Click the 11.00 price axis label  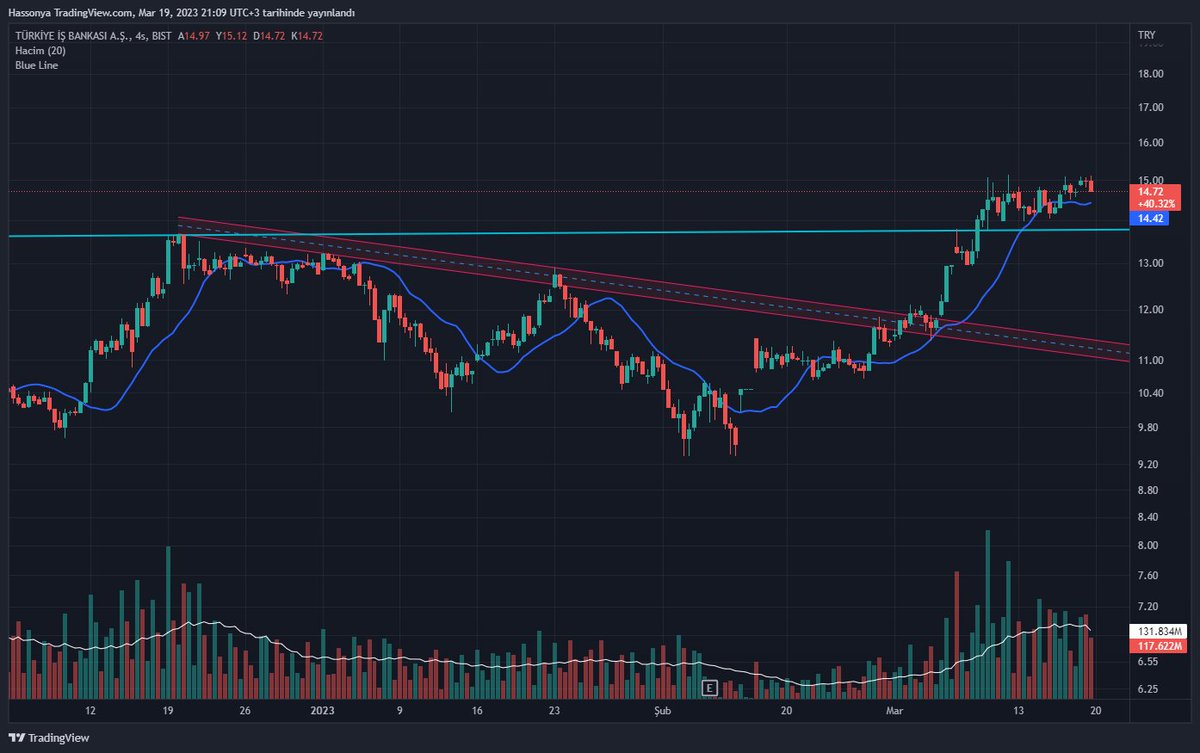[x=1150, y=360]
